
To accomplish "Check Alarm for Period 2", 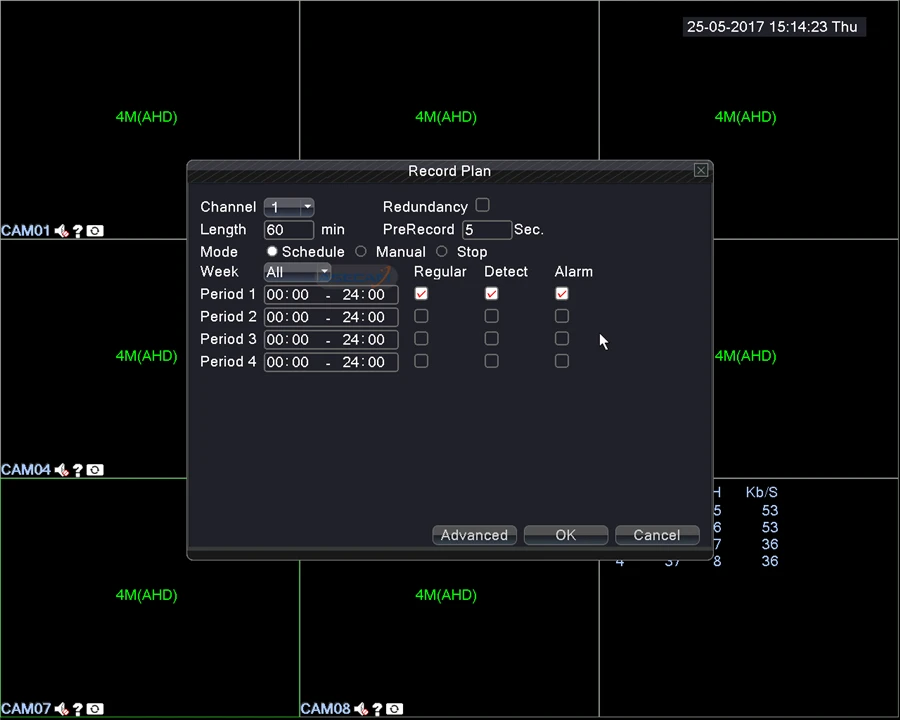I will [562, 316].
